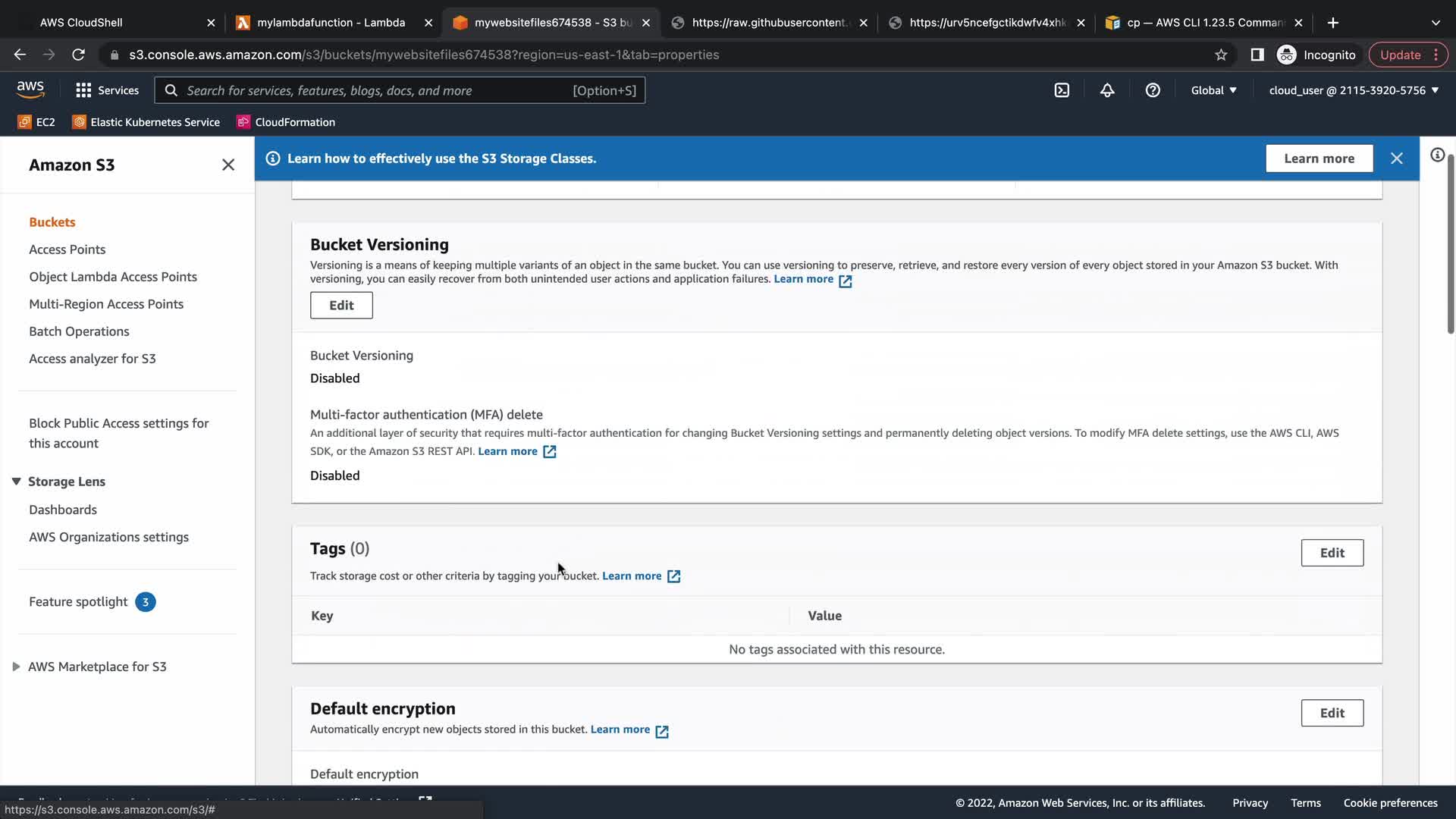Open the CloudShell terminal icon in header

coord(1062,90)
